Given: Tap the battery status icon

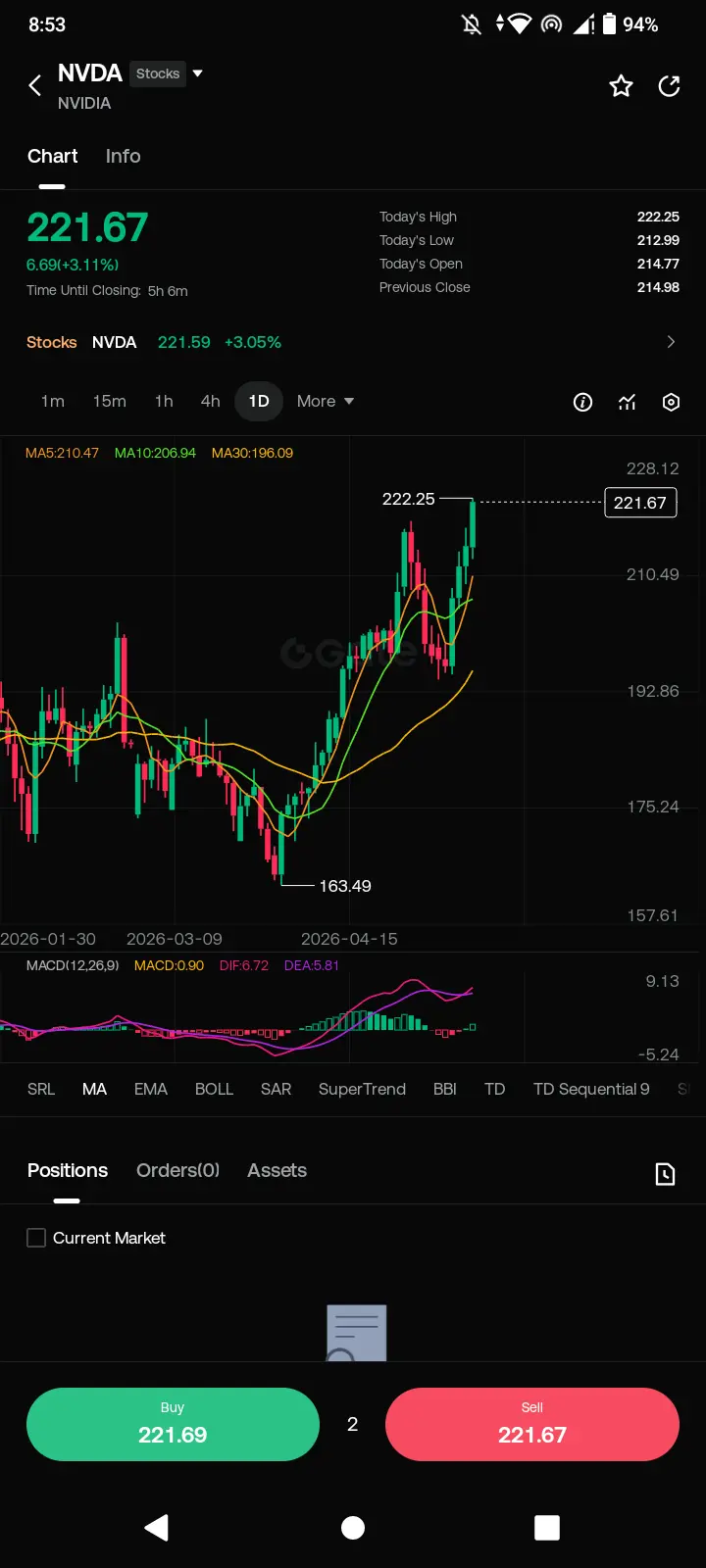Looking at the screenshot, I should [609, 24].
